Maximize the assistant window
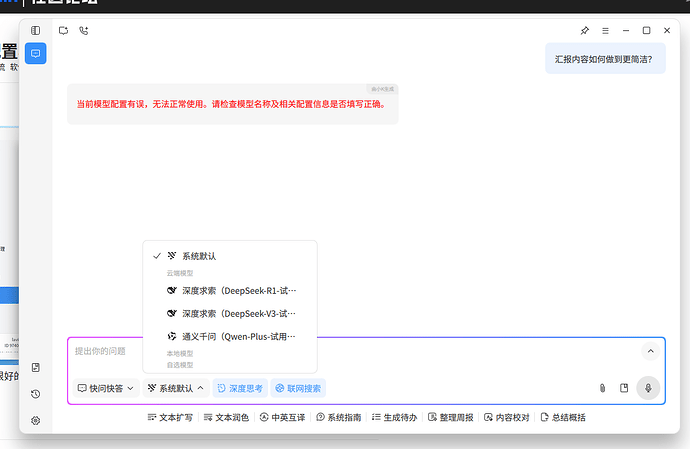 (x=646, y=30)
